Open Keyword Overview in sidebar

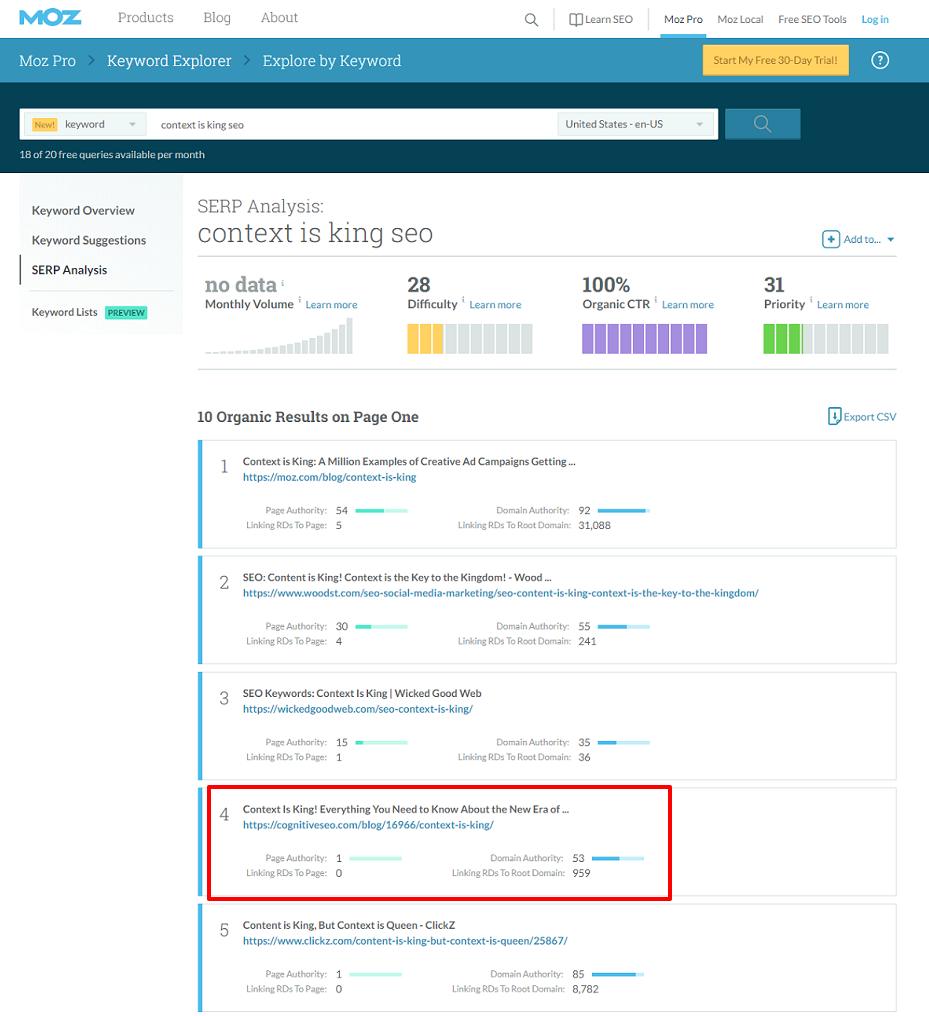(83, 211)
